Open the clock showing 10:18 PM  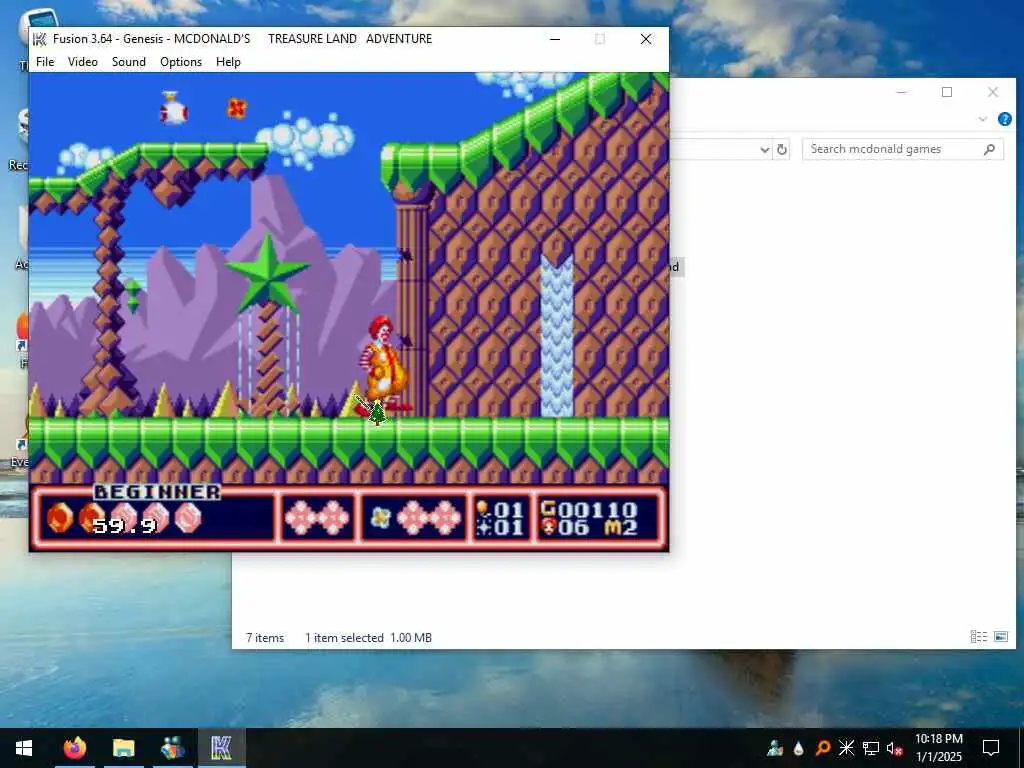pyautogui.click(x=939, y=748)
